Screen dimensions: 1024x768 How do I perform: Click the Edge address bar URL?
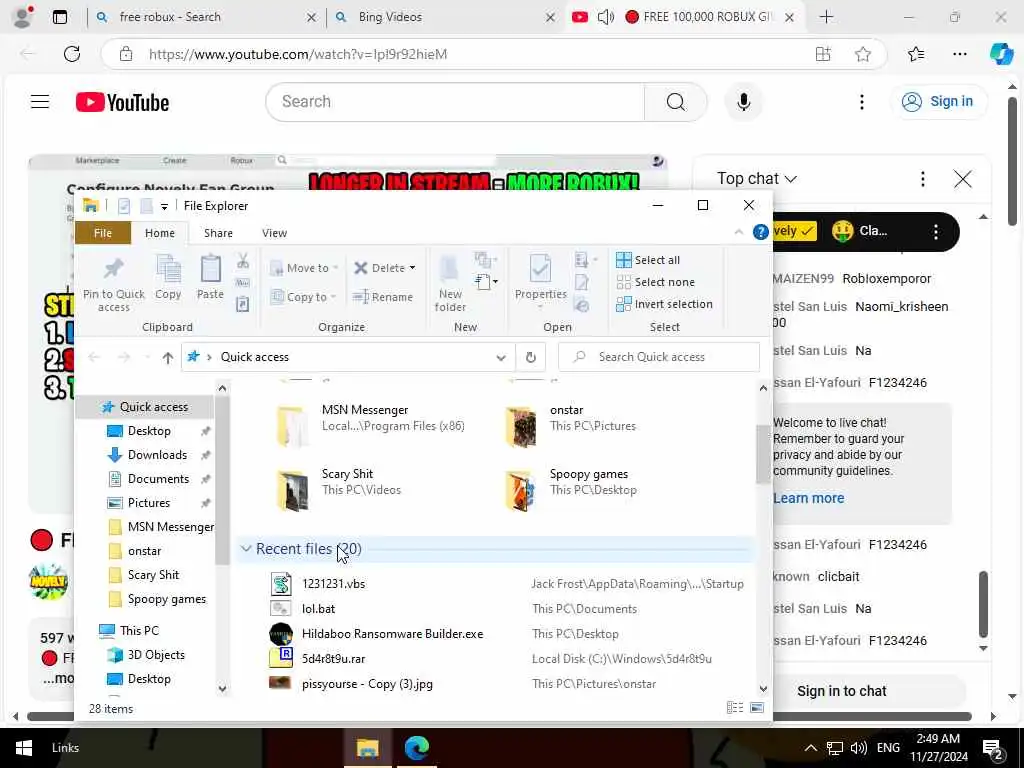coord(298,54)
